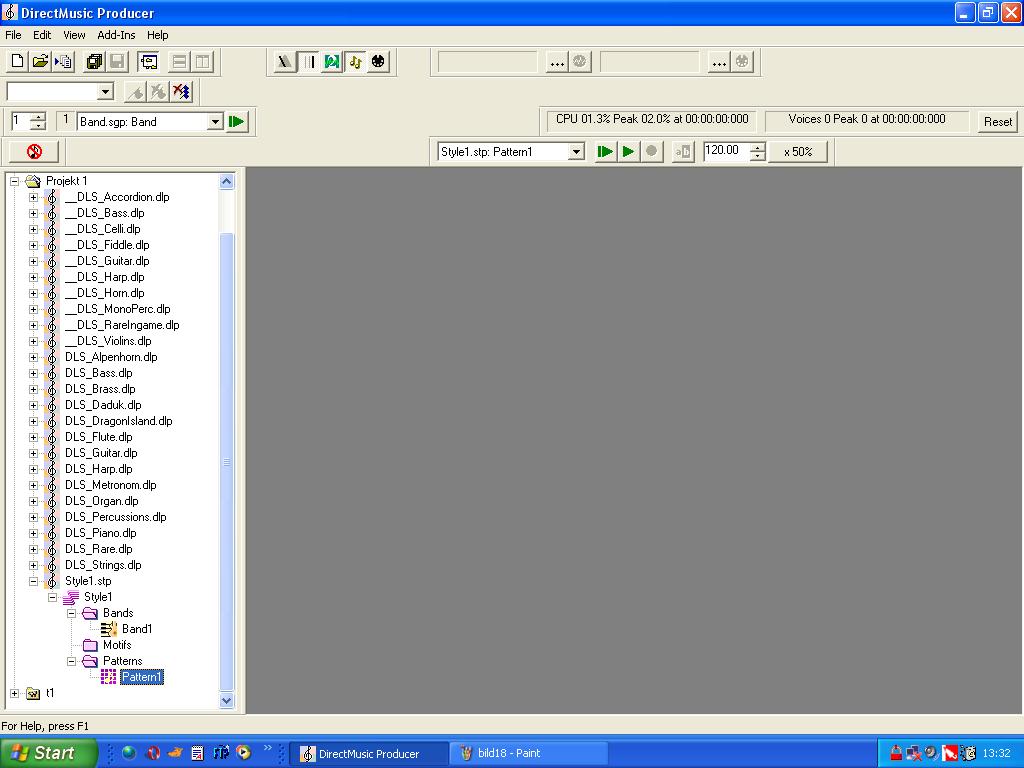Click the Band1 icon in tree

click(109, 629)
